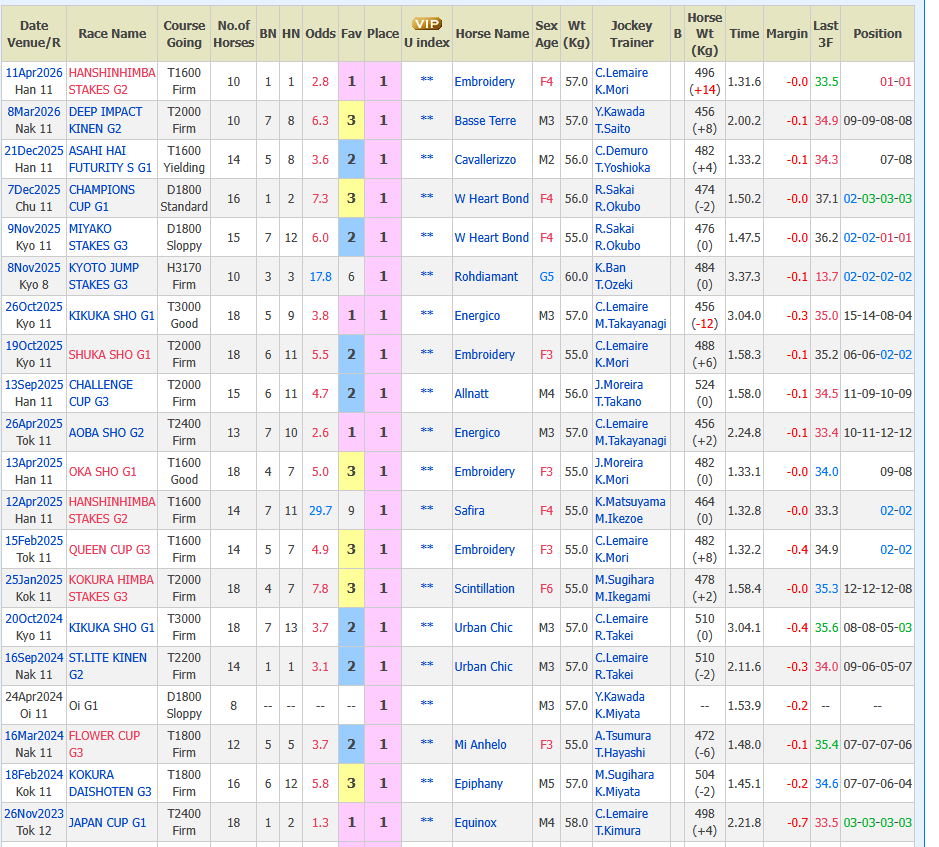939x847 pixels.
Task: Open the MIYAKO STAKES G3 race link
Action: point(98,237)
